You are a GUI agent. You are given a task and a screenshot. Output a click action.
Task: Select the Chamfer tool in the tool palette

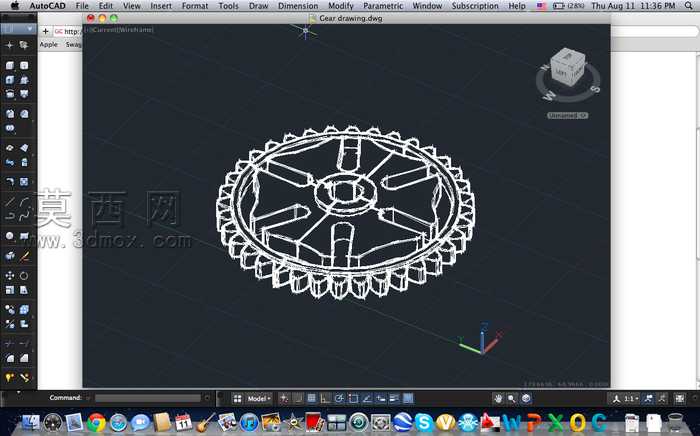click(24, 358)
